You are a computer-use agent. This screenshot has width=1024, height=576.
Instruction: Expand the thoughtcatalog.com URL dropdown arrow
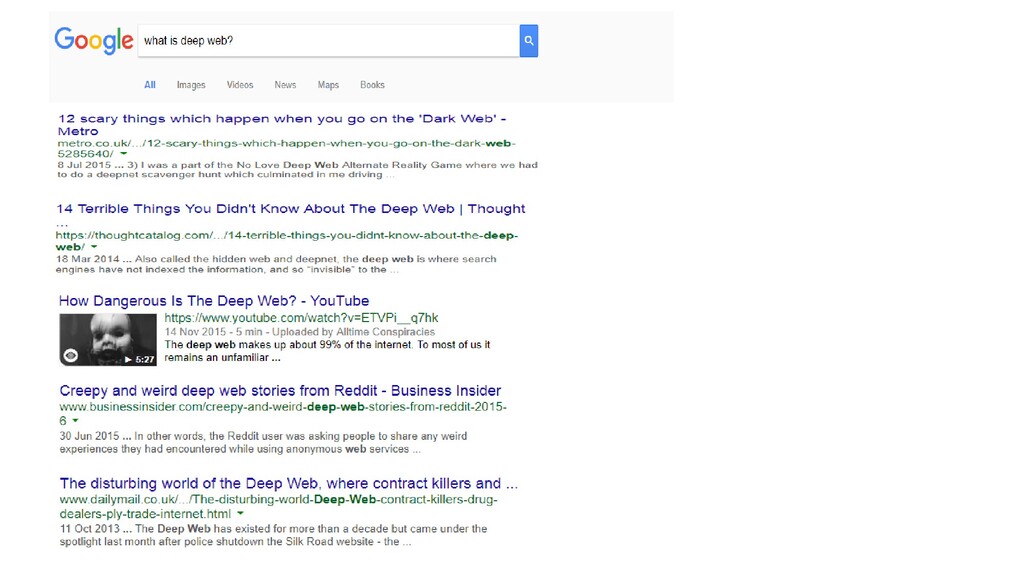point(94,247)
